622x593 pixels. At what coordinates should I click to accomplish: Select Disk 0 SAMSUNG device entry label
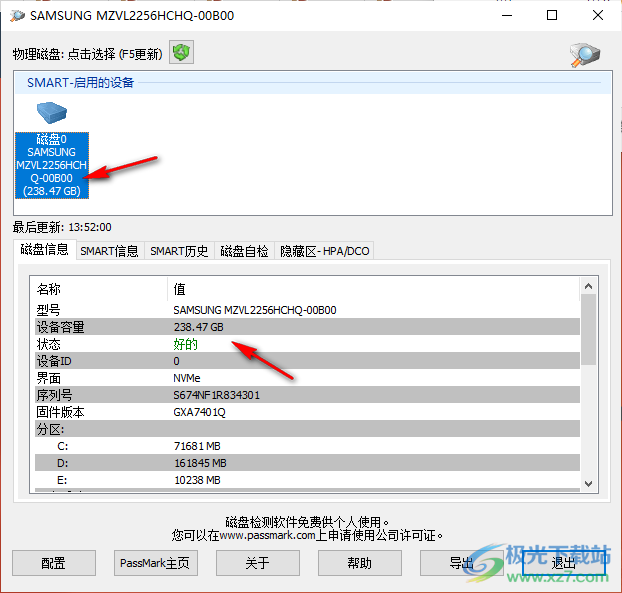pos(52,165)
